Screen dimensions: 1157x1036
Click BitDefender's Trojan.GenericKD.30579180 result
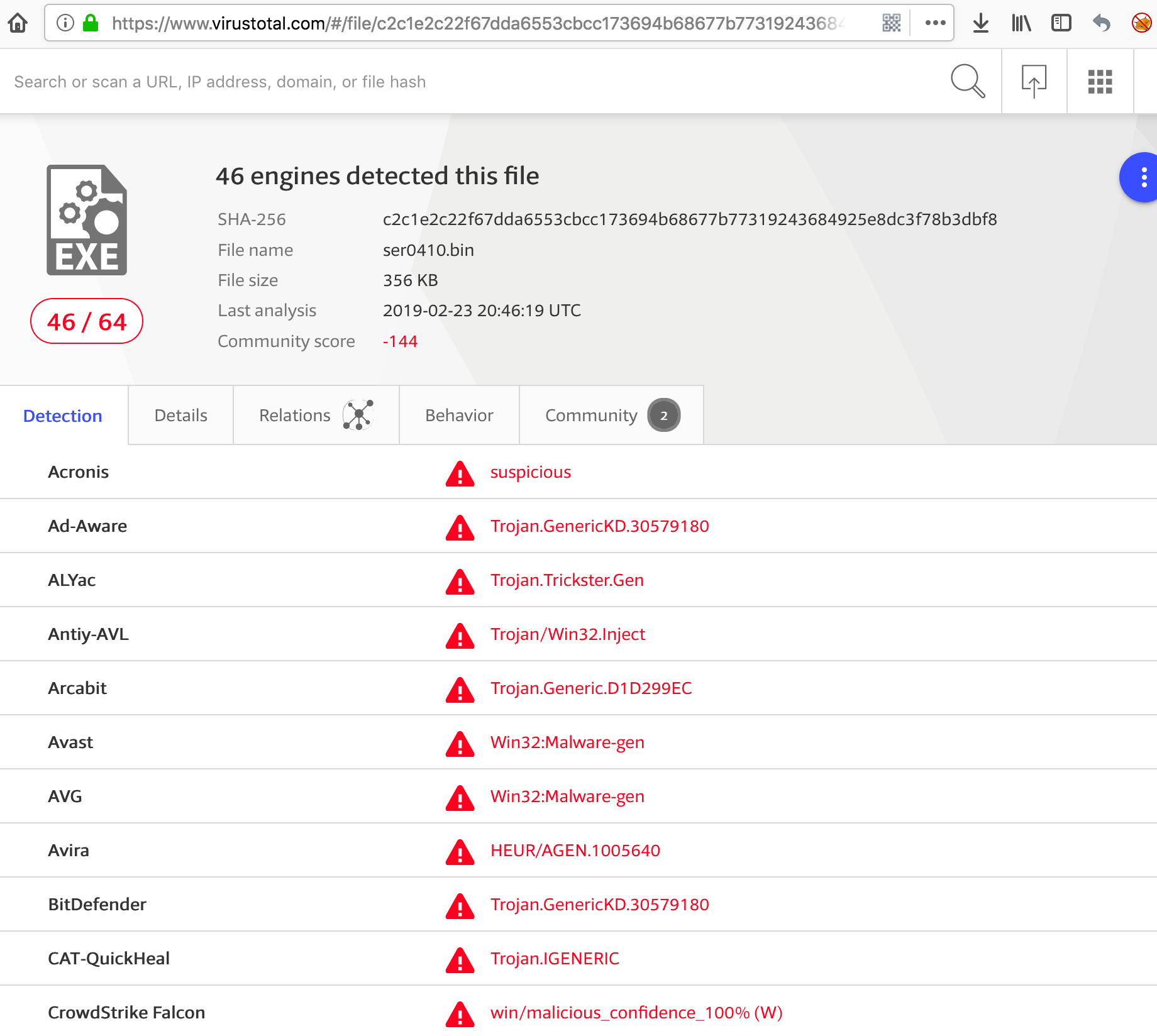(600, 904)
